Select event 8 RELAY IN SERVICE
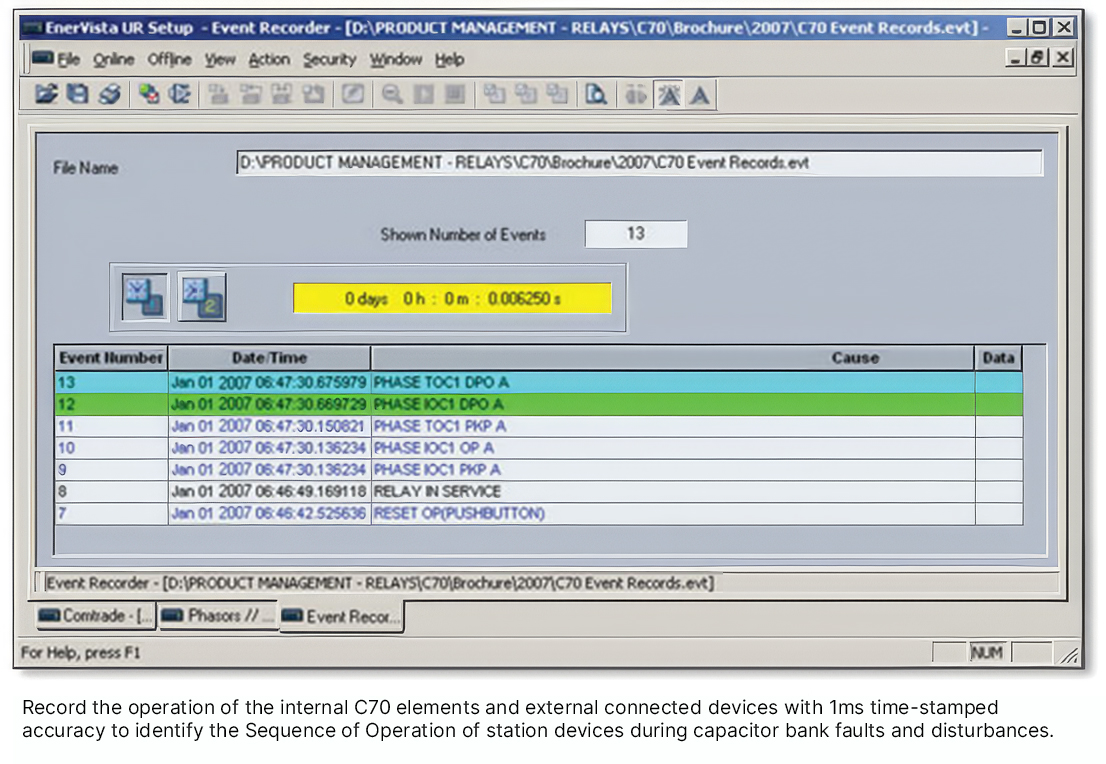The image size is (1106, 764). 539,492
